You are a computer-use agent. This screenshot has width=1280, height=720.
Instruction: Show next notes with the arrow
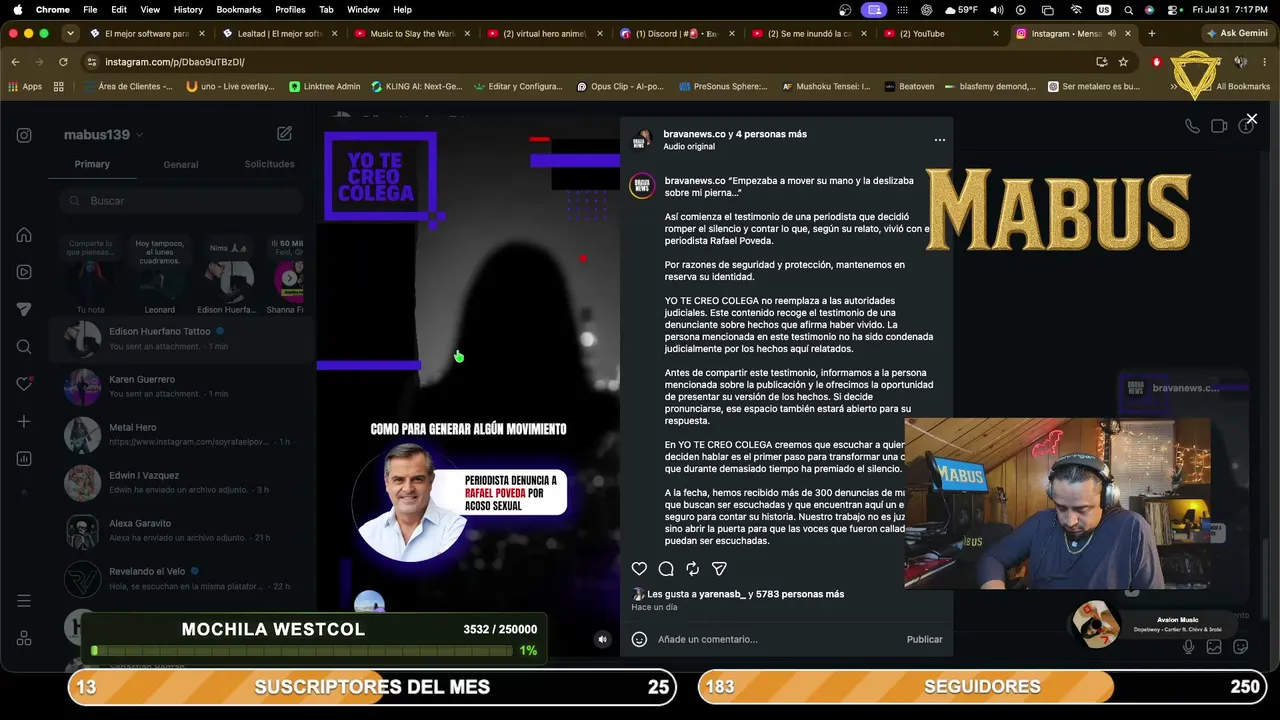(x=290, y=278)
